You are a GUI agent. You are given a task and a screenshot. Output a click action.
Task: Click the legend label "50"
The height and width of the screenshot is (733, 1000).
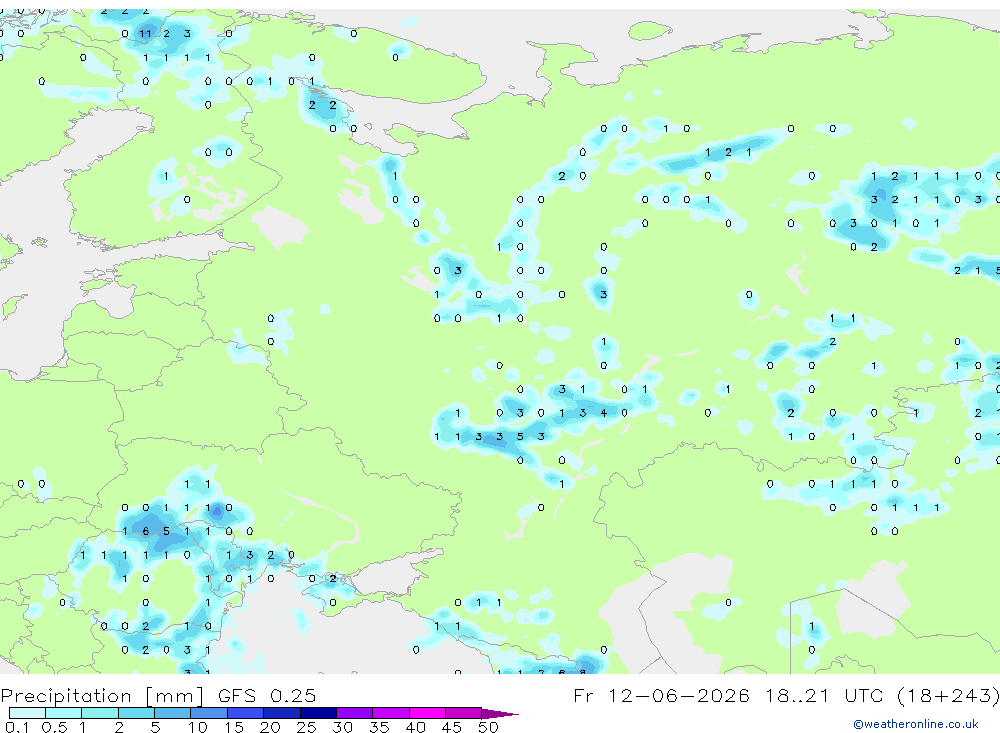(488, 727)
